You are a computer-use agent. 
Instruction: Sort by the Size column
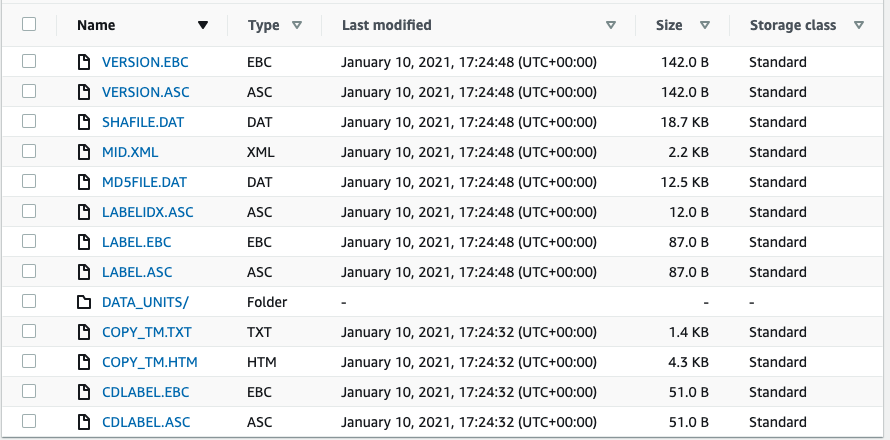click(705, 25)
